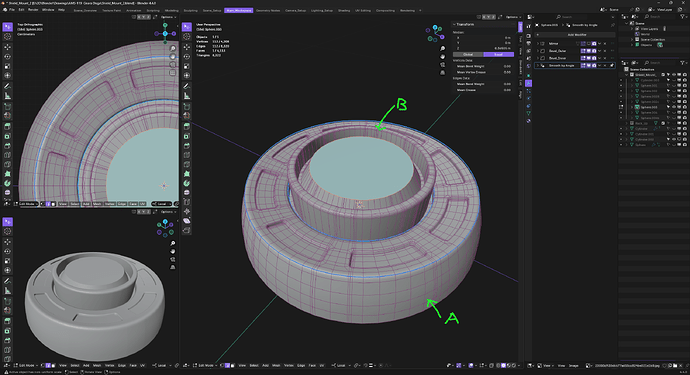
Task: Click the zoom magnifier icon in main viewport
Action: 442,48
